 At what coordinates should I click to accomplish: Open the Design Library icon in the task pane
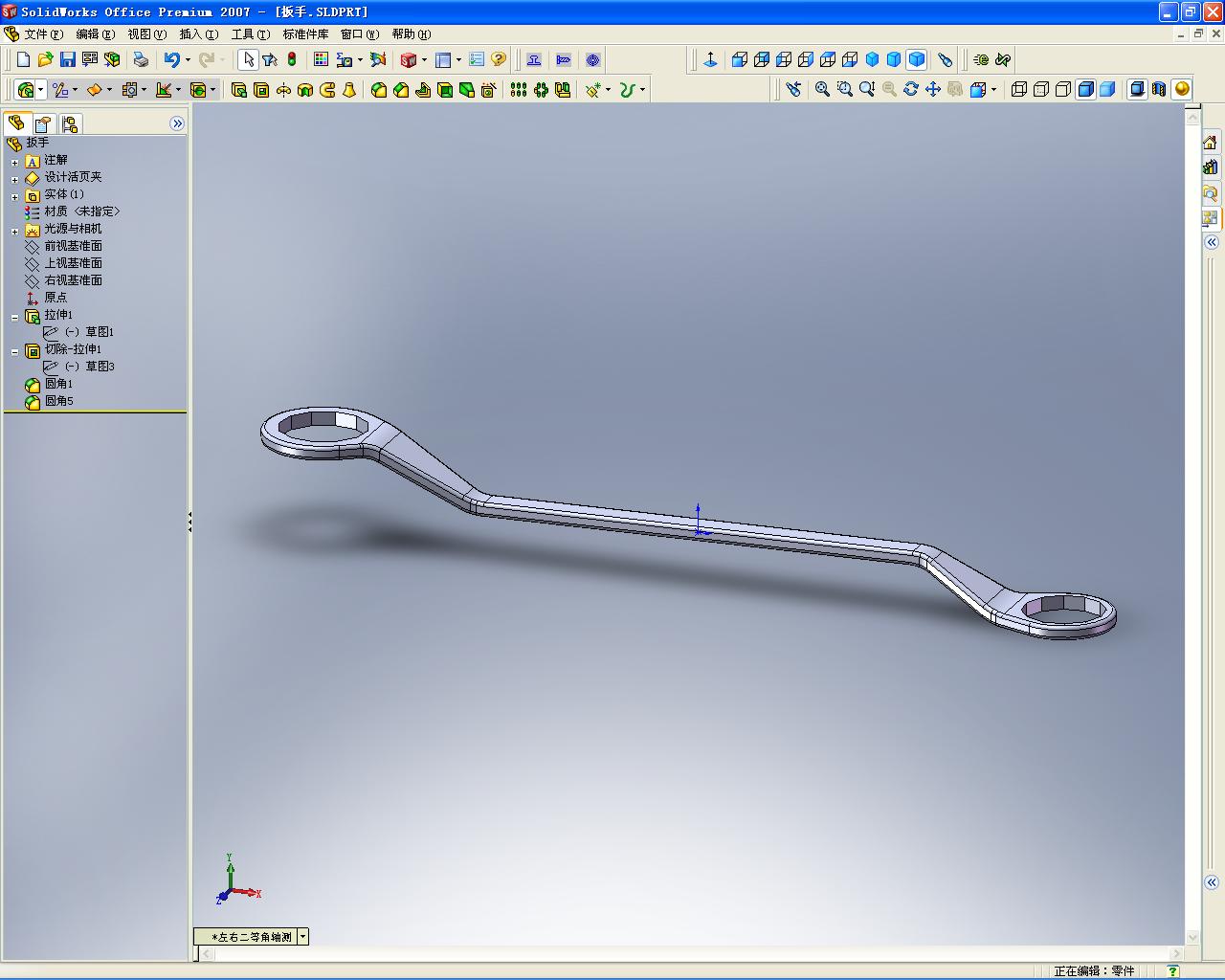point(1211,167)
